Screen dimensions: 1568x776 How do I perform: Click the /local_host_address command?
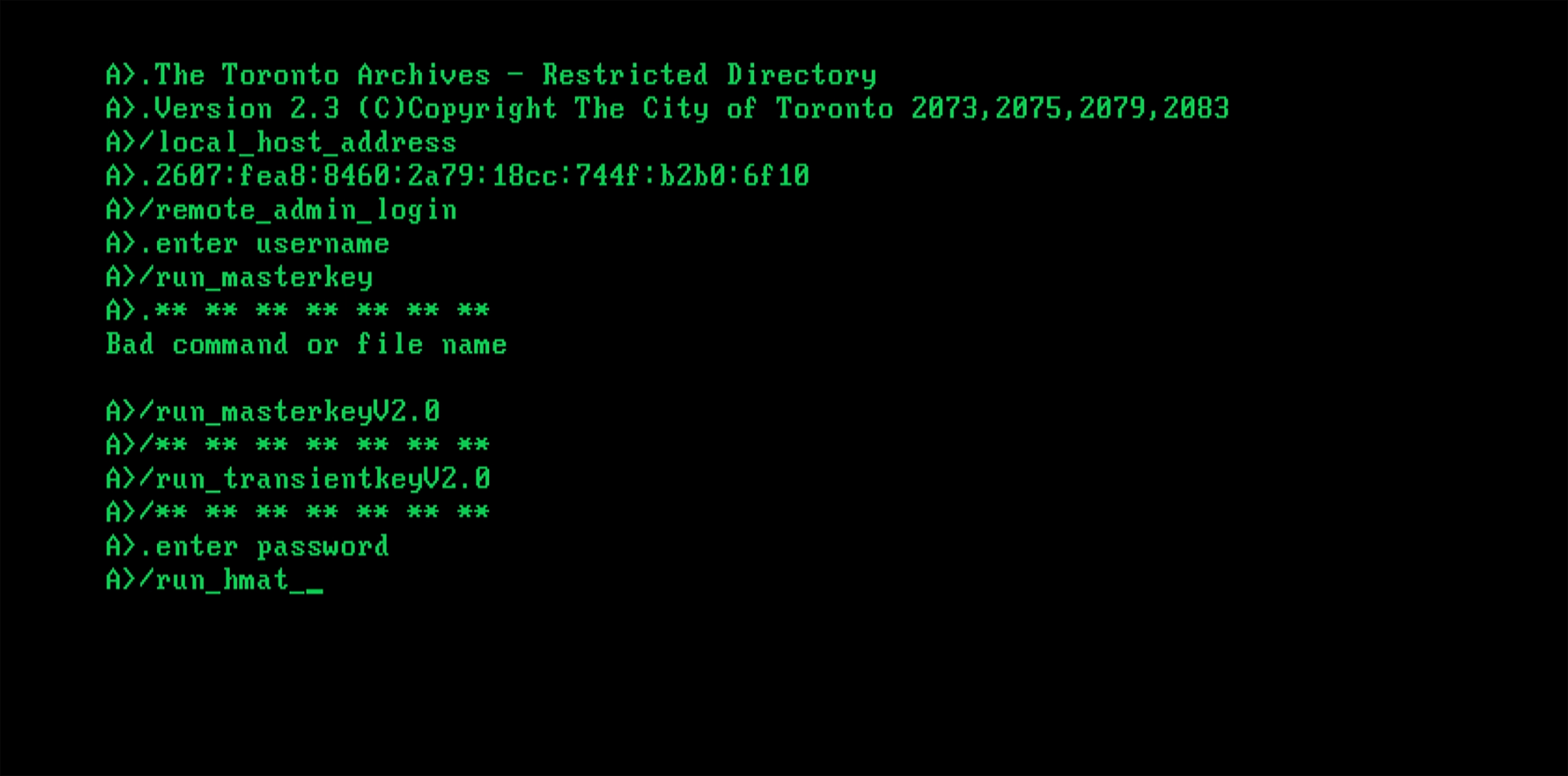tap(281, 142)
